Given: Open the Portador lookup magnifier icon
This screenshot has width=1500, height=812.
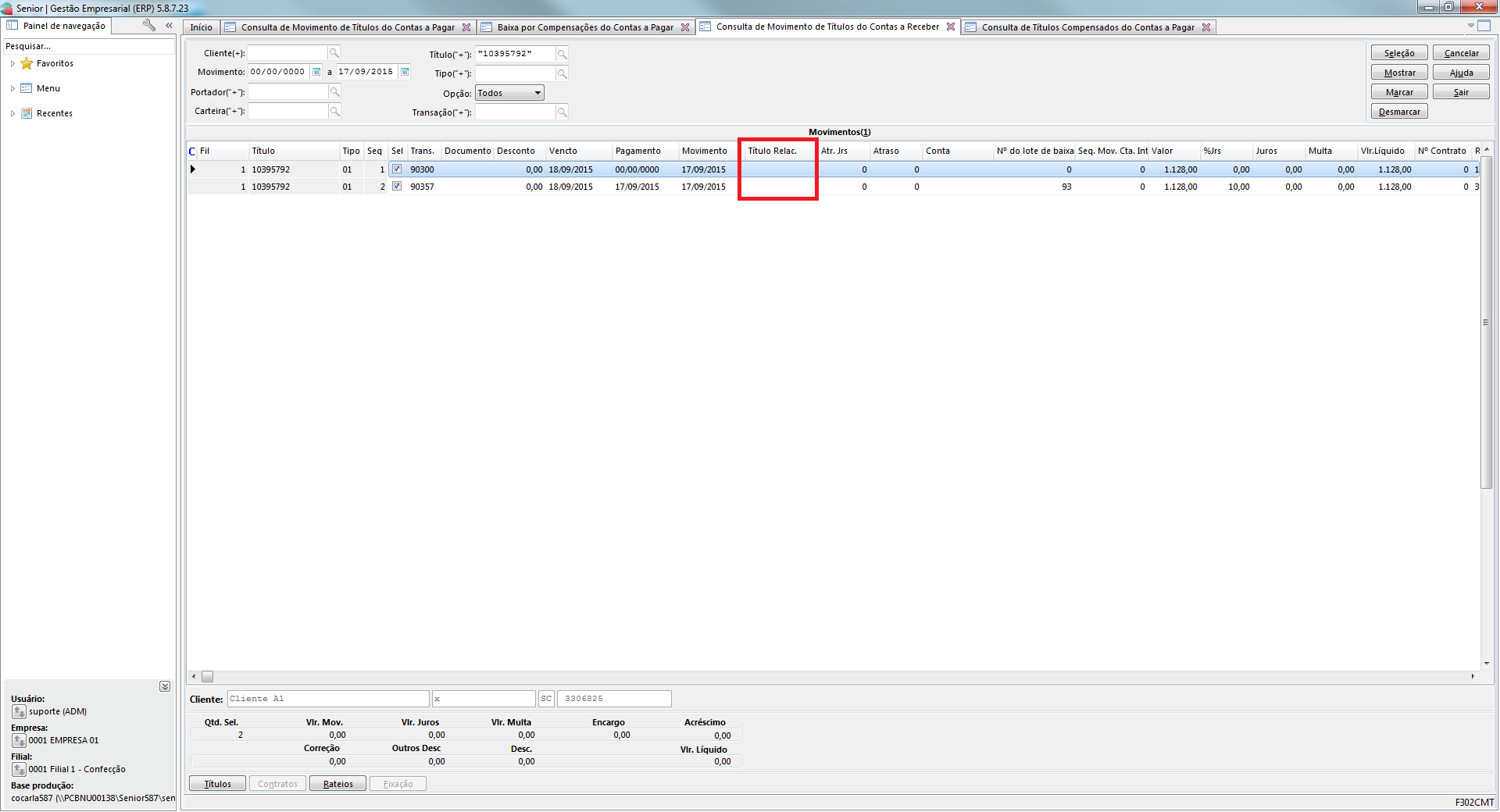Looking at the screenshot, I should pyautogui.click(x=334, y=91).
